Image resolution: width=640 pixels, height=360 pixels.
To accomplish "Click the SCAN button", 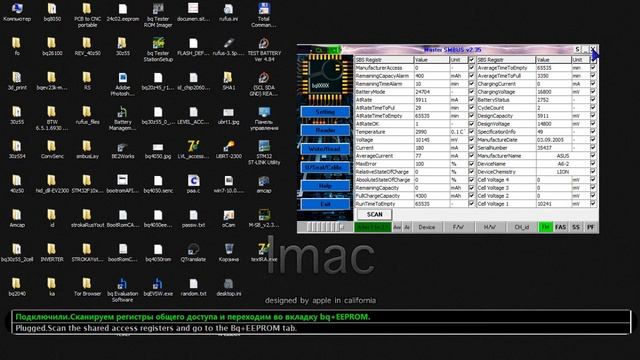I will coord(374,214).
